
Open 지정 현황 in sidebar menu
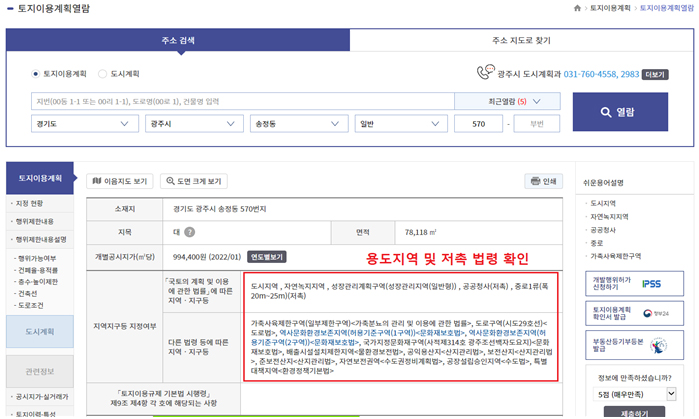coord(29,204)
